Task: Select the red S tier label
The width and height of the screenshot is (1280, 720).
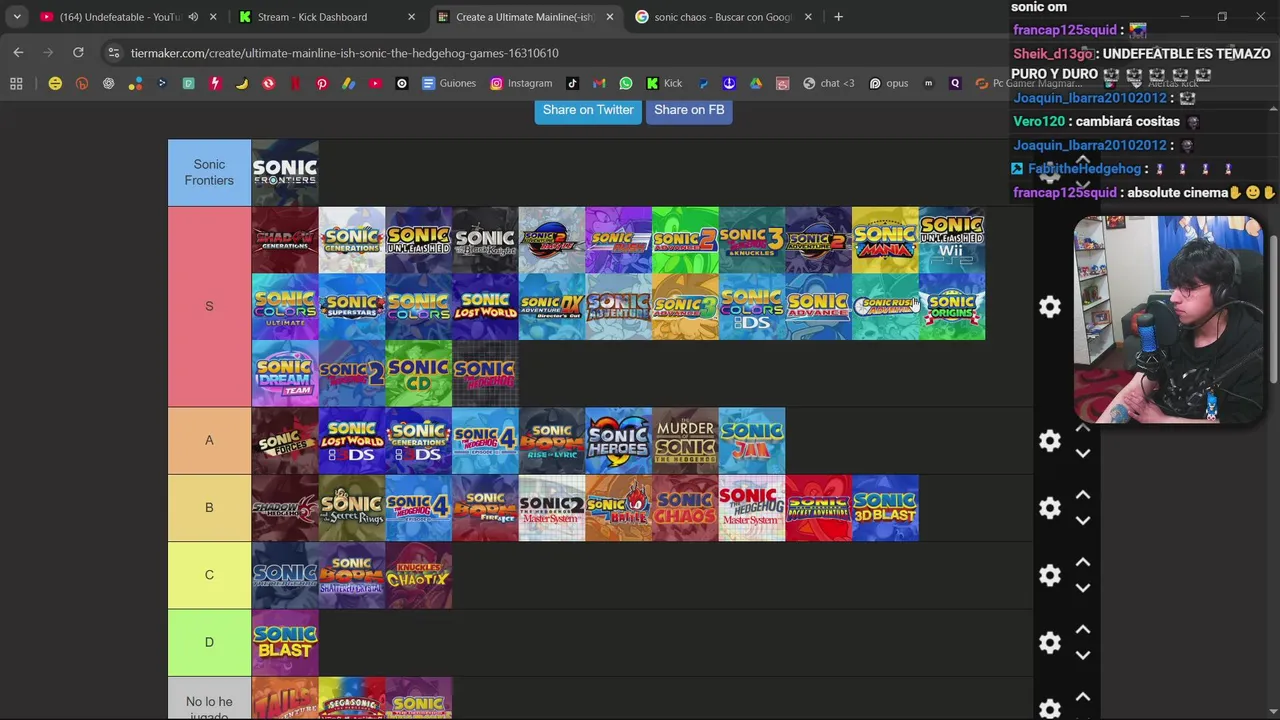Action: [x=209, y=306]
